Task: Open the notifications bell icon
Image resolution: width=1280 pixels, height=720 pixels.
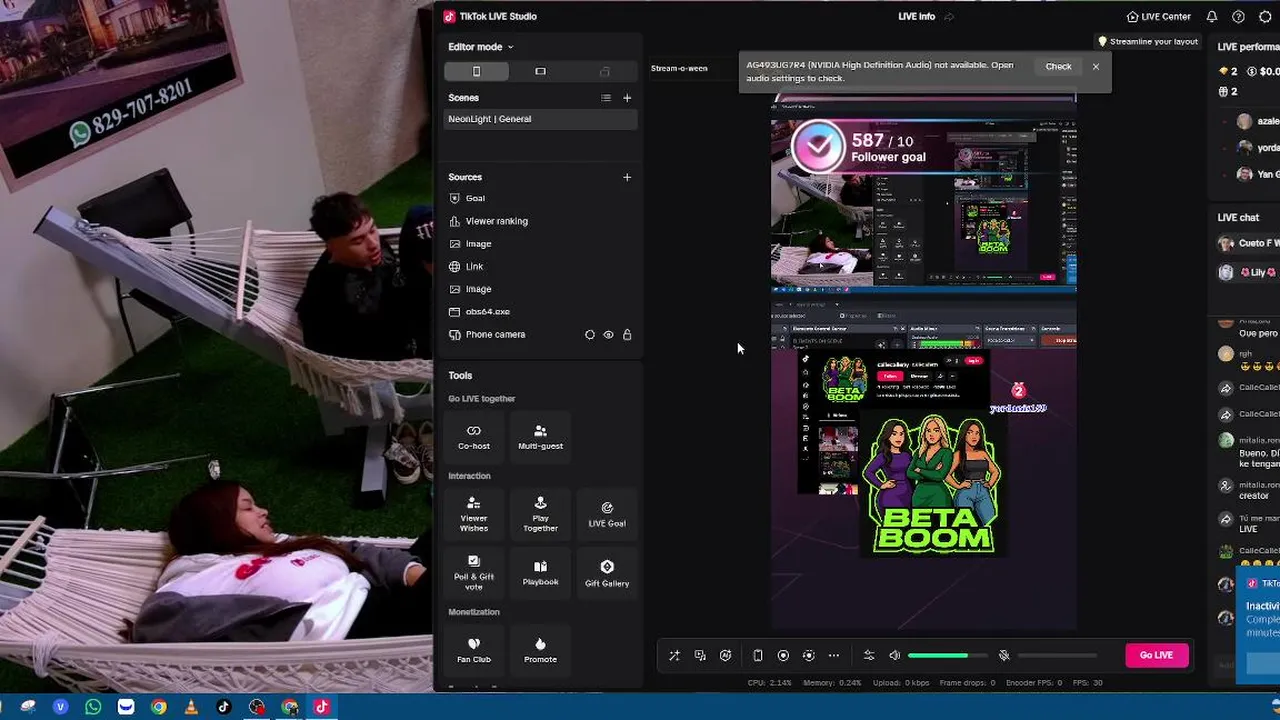Action: 1212,17
